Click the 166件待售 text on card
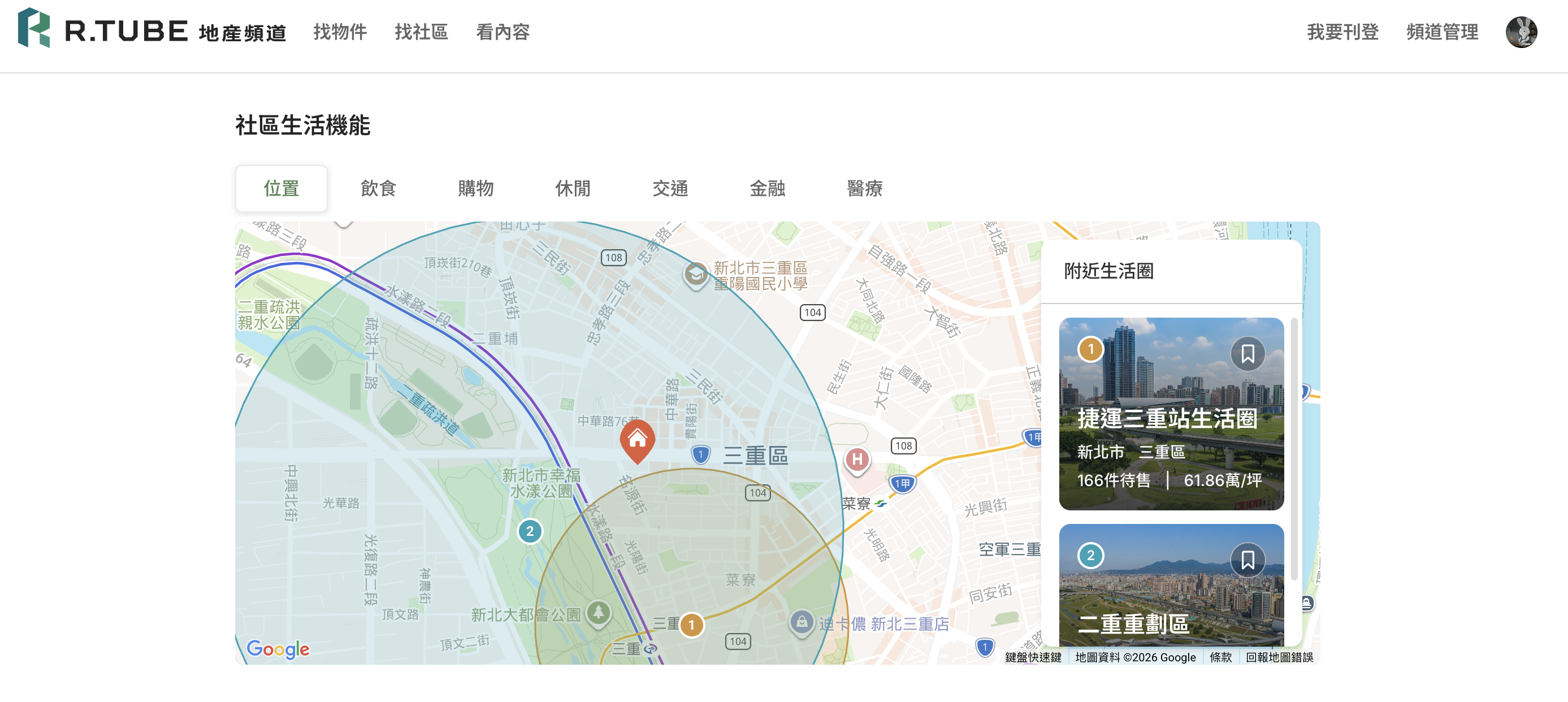The width and height of the screenshot is (1568, 702). pyautogui.click(x=1114, y=480)
